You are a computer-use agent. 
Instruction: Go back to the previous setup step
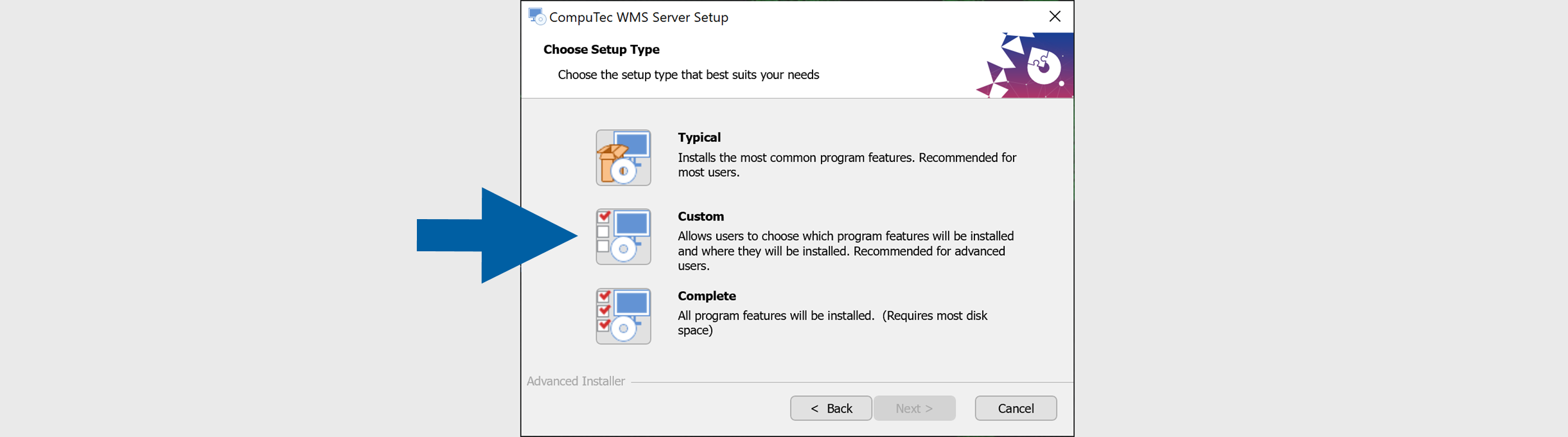coord(831,407)
